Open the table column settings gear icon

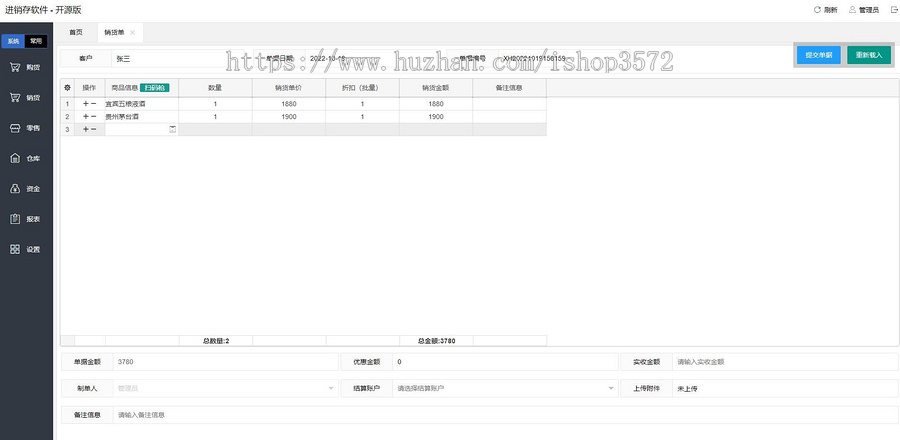click(x=67, y=88)
